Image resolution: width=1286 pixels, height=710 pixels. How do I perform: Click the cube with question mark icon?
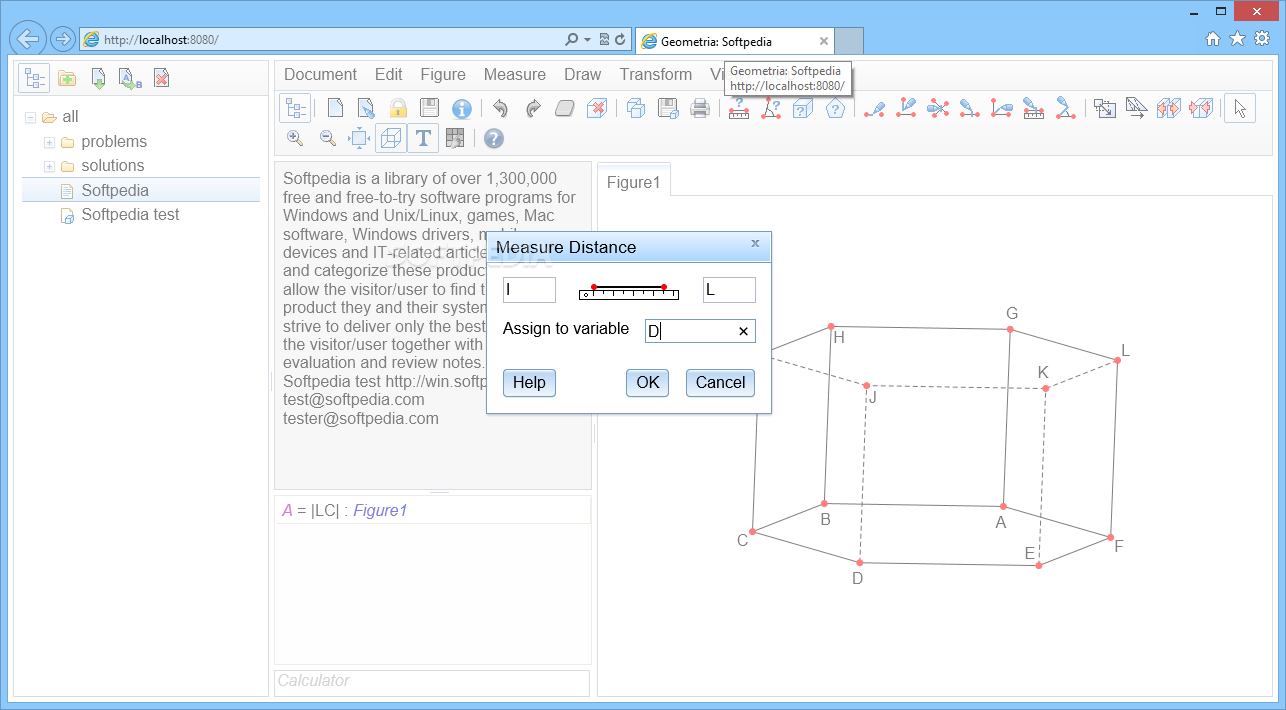click(803, 108)
